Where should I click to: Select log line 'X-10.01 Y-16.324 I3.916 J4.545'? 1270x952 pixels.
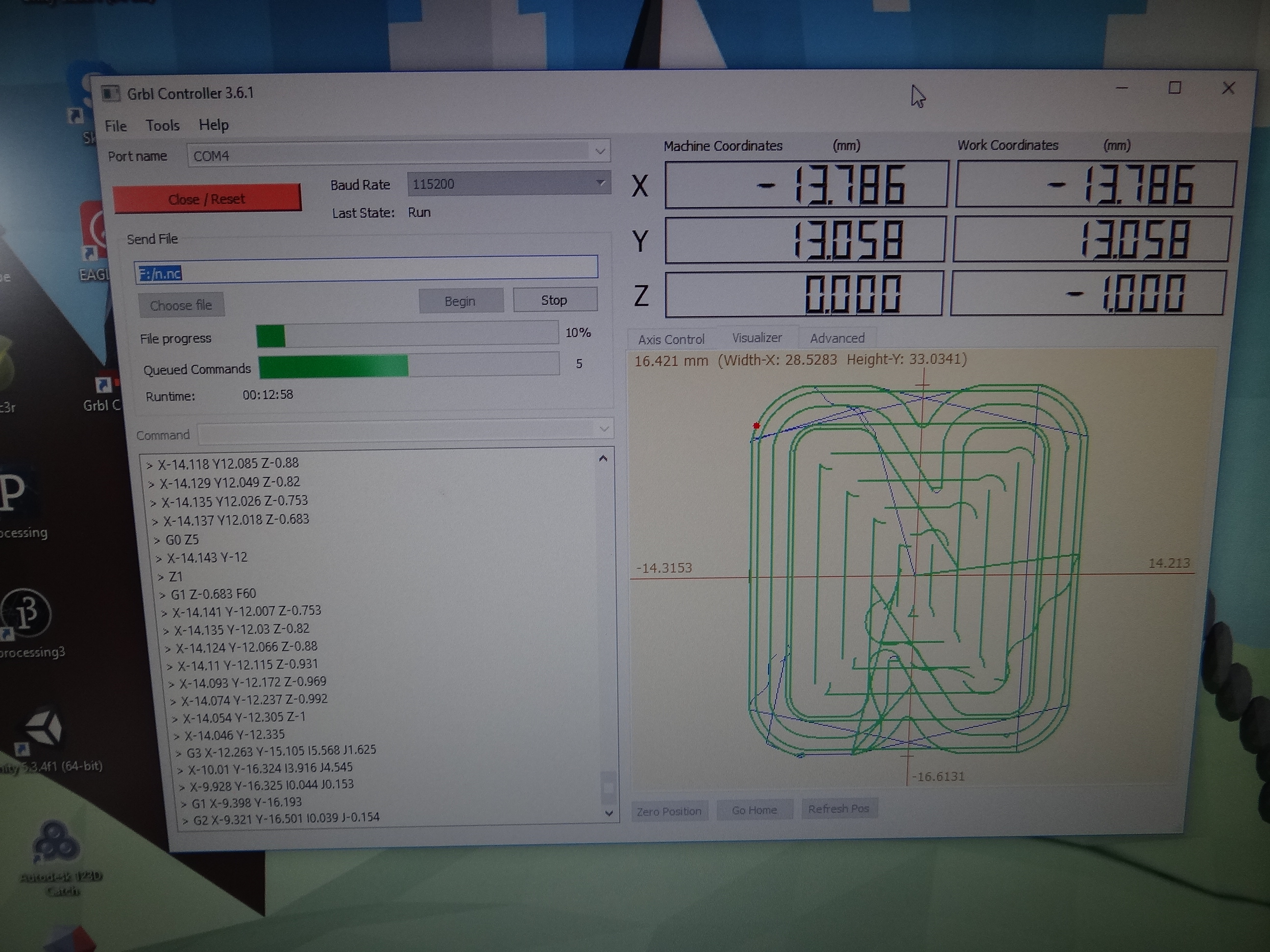[x=270, y=768]
